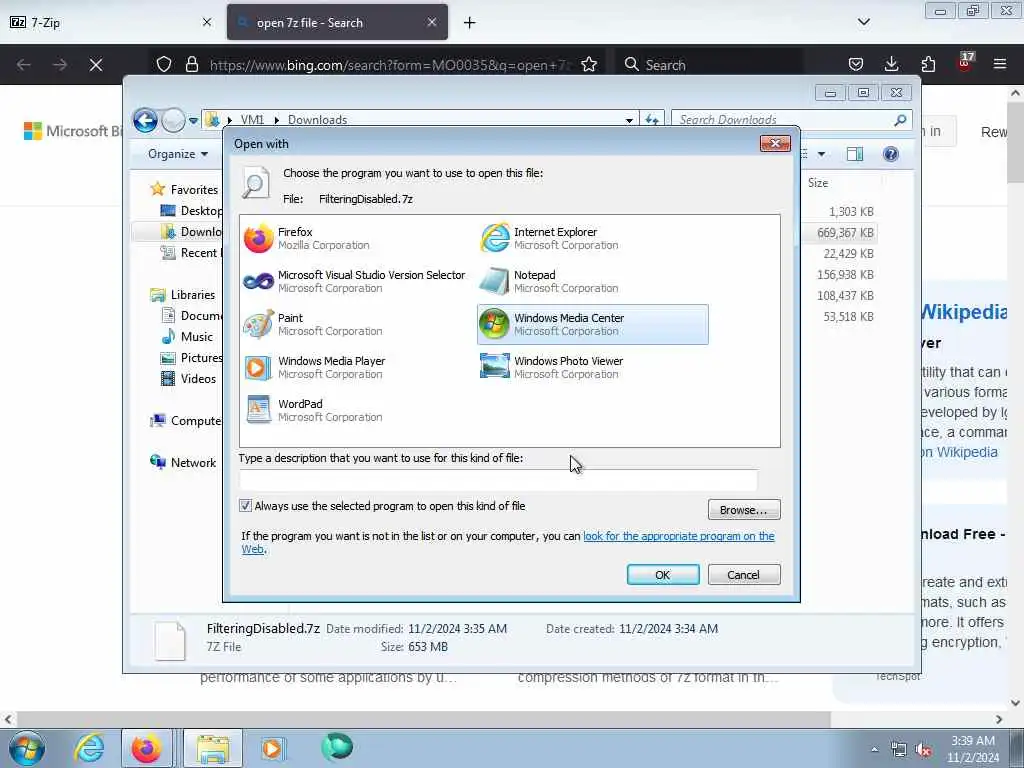The height and width of the screenshot is (768, 1024).
Task: Choose WordPad in the program list
Action: [358, 411]
